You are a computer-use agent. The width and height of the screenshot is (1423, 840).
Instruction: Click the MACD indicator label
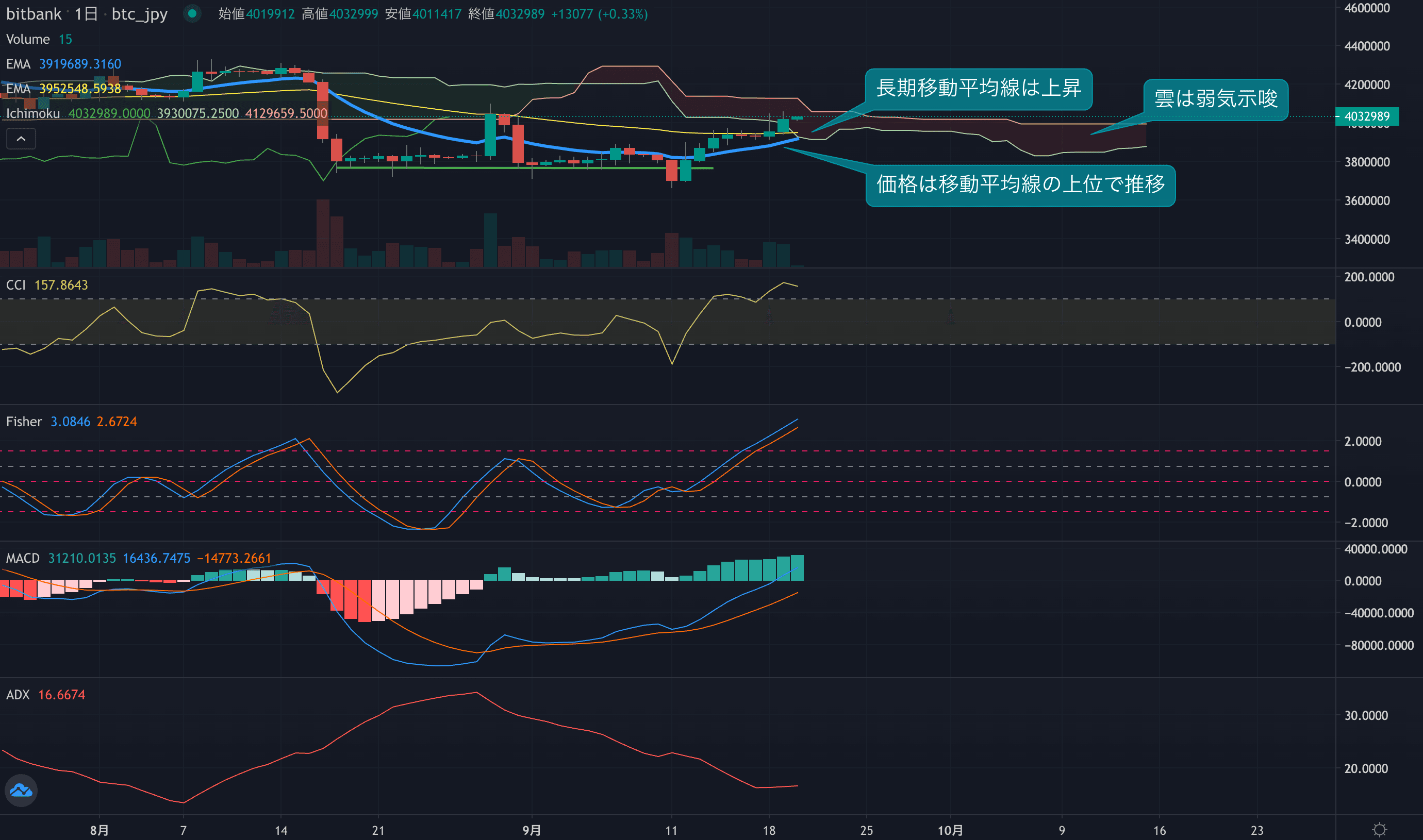(23, 558)
